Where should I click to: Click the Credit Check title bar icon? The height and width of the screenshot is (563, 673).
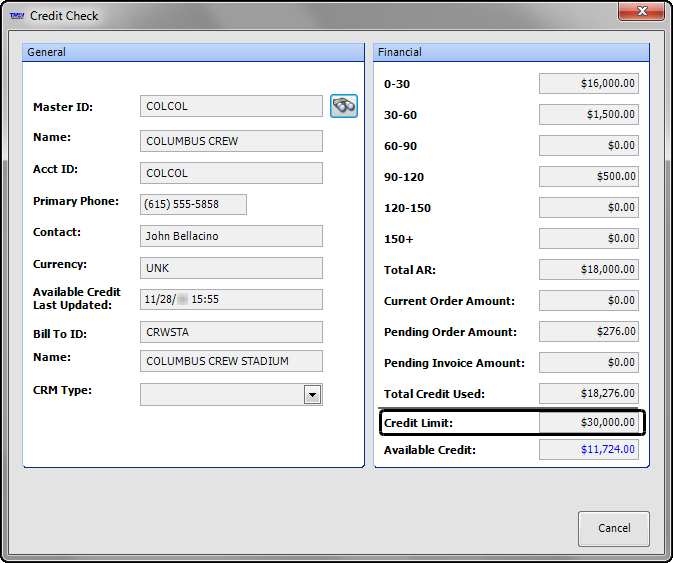17,16
